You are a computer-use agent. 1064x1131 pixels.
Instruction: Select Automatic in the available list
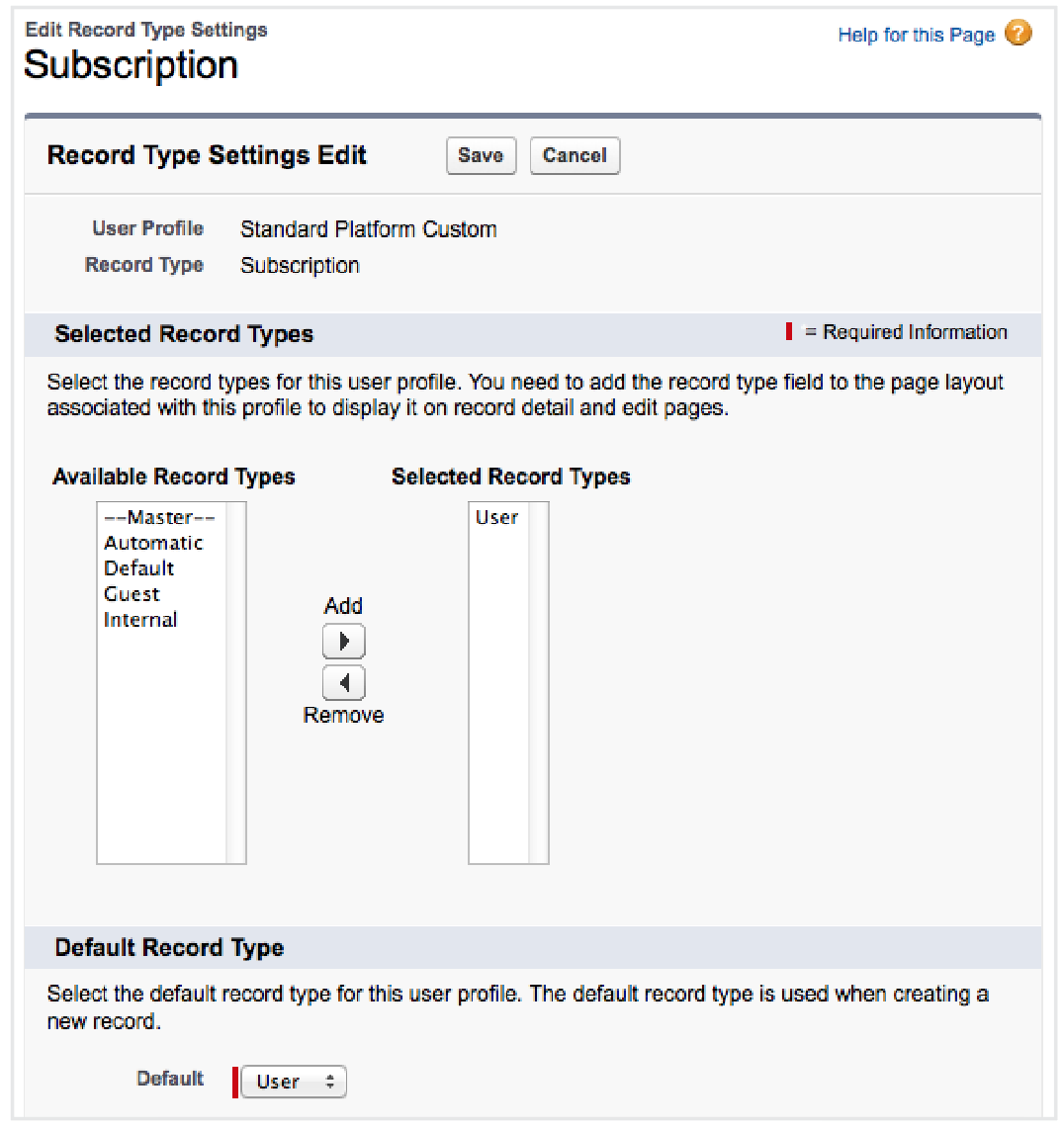(153, 543)
